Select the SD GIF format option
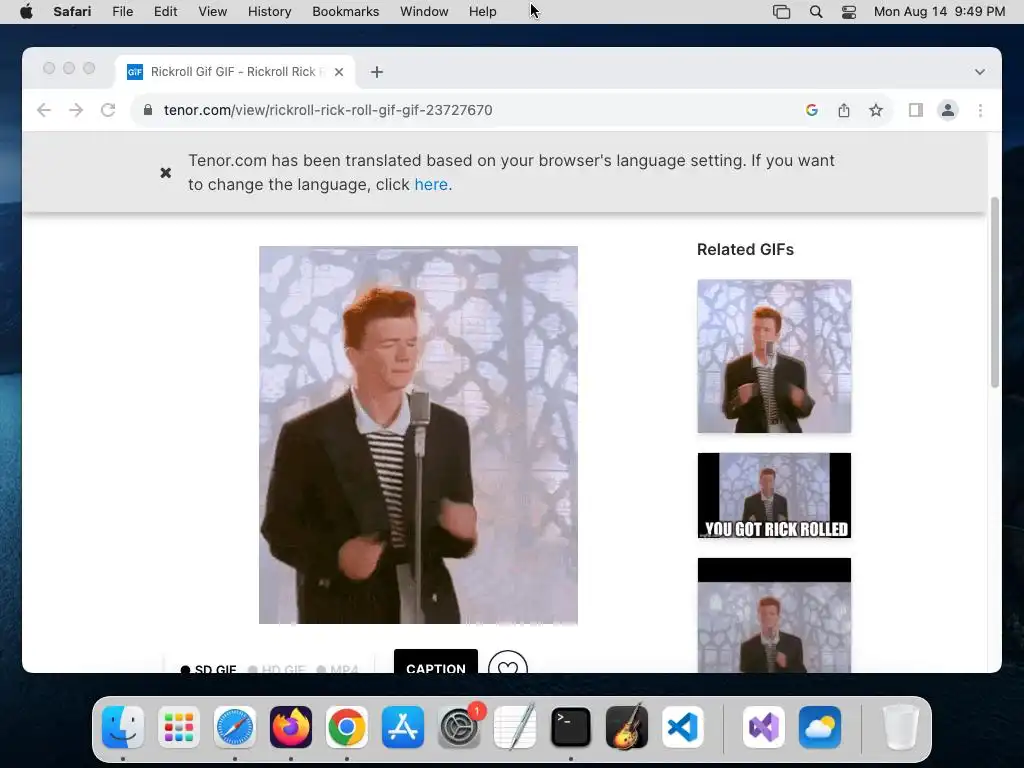 (208, 668)
